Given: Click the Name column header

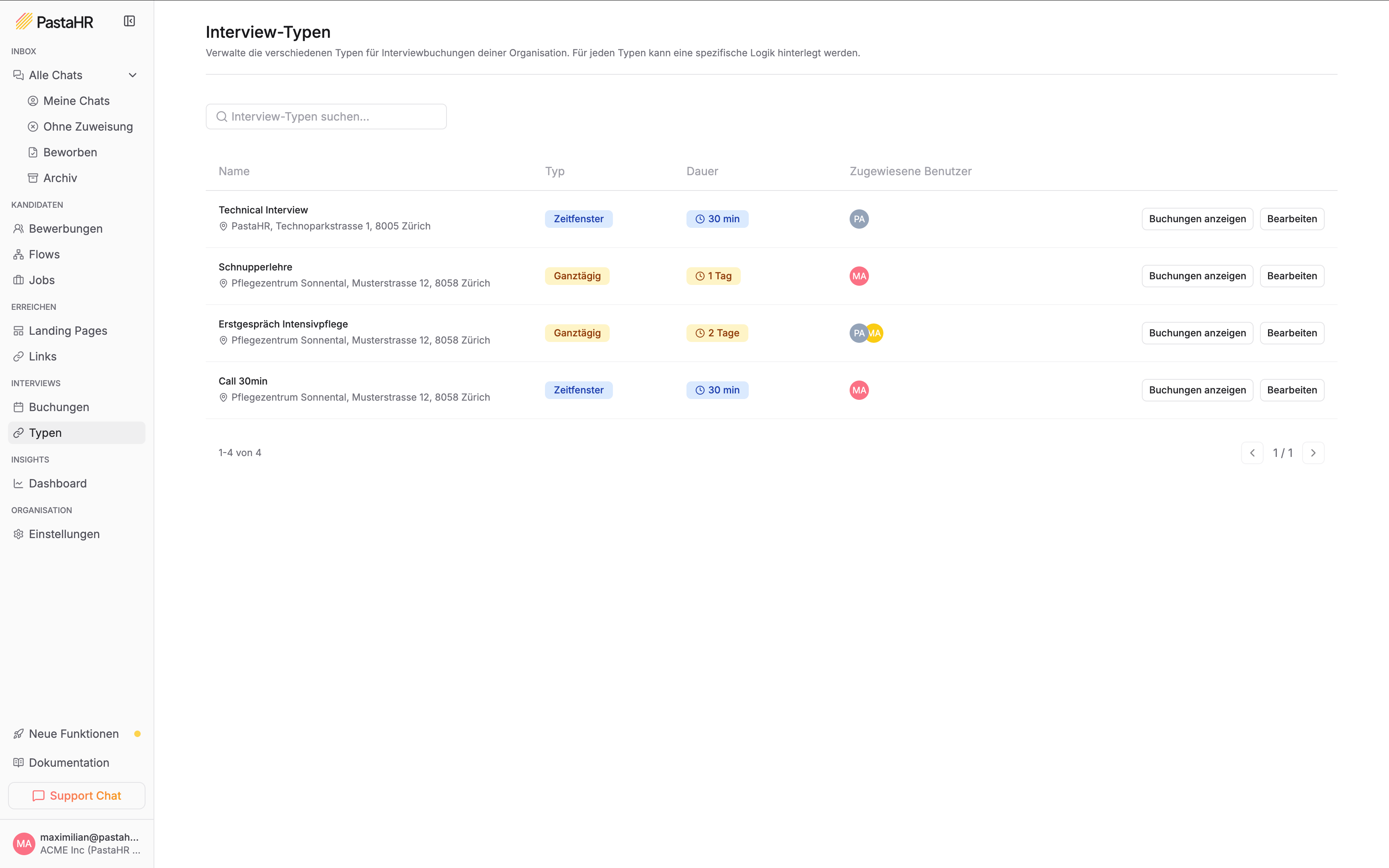Looking at the screenshot, I should (x=234, y=171).
